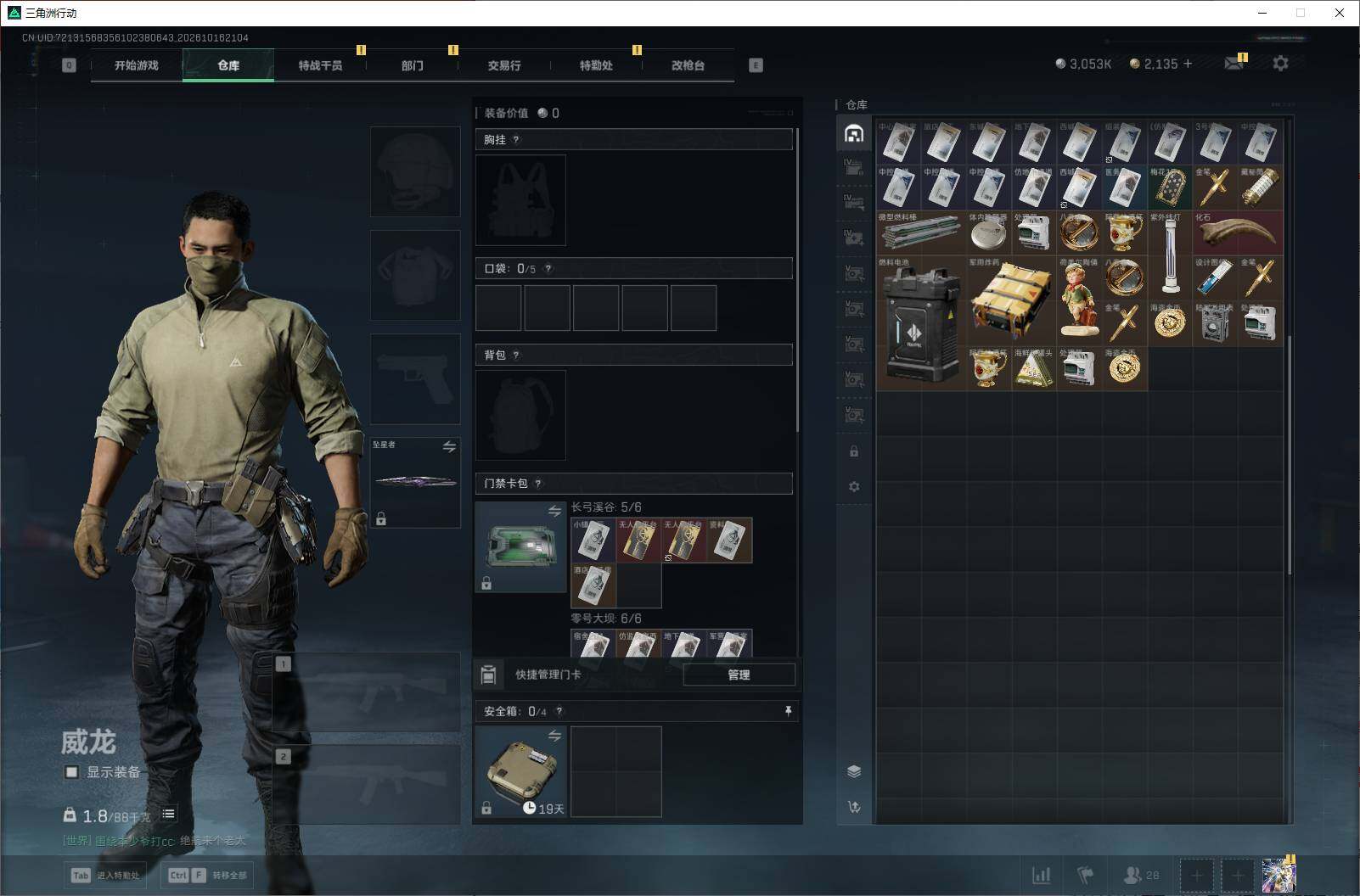The height and width of the screenshot is (896, 1360).
Task: Select the 微型燃料棒 fuel rods item
Action: (x=921, y=232)
